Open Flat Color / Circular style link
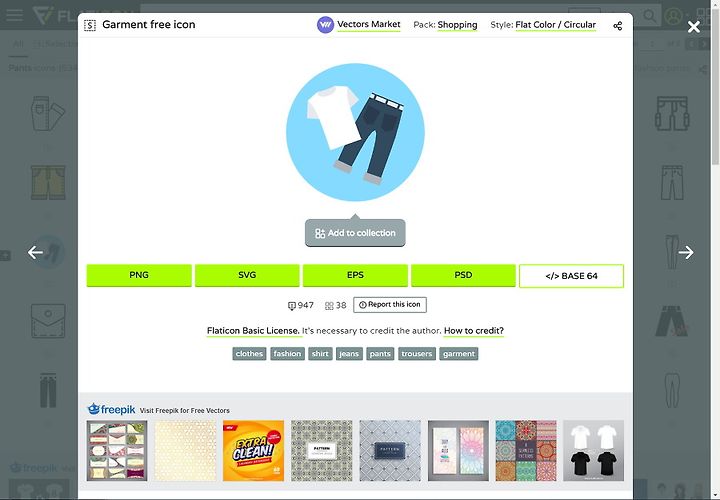This screenshot has width=720, height=500. [x=556, y=25]
